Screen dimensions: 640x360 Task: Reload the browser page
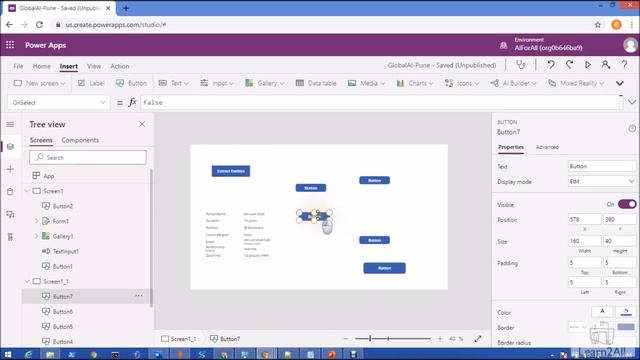tap(39, 25)
